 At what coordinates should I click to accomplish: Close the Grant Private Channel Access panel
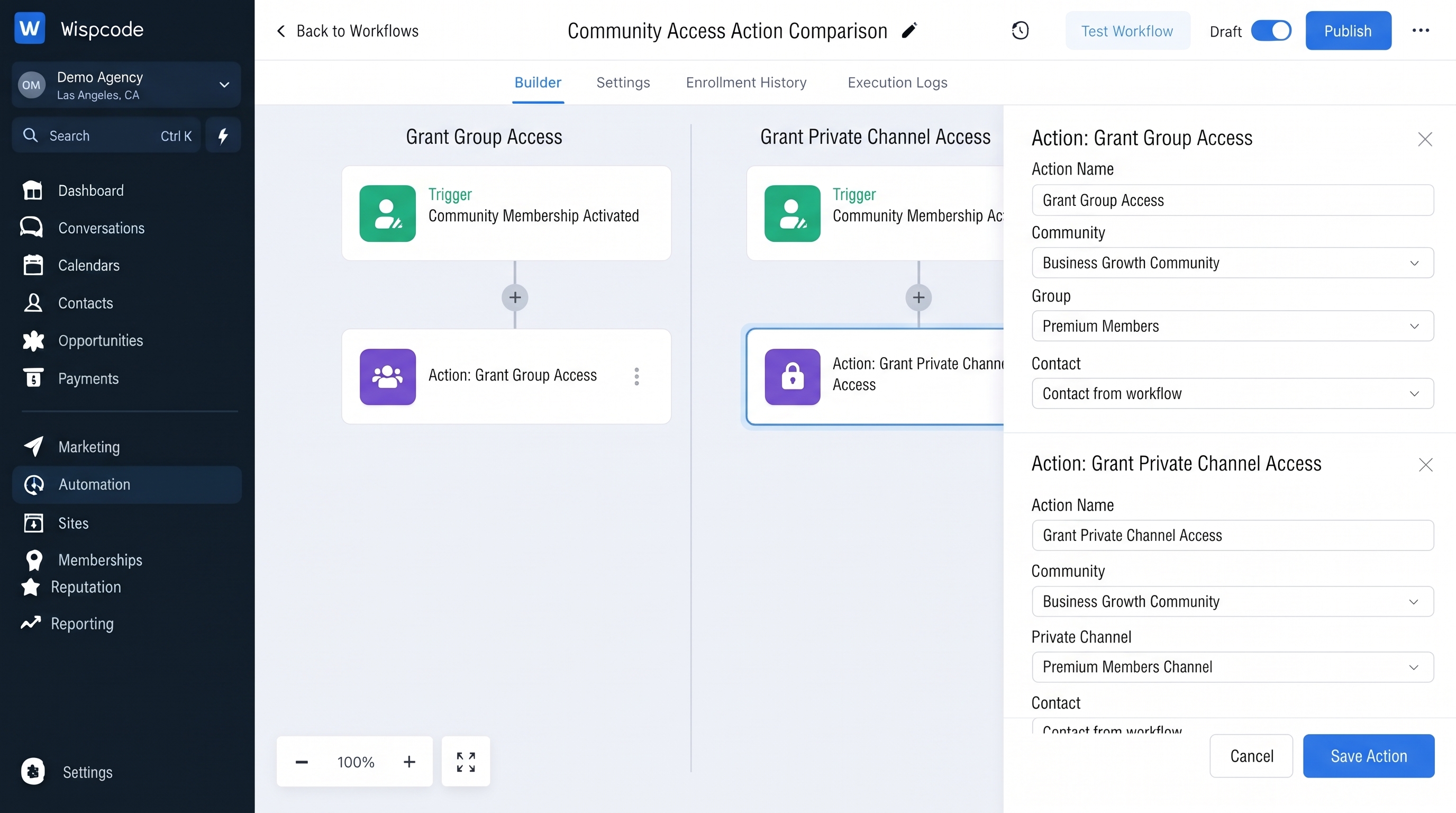tap(1425, 465)
